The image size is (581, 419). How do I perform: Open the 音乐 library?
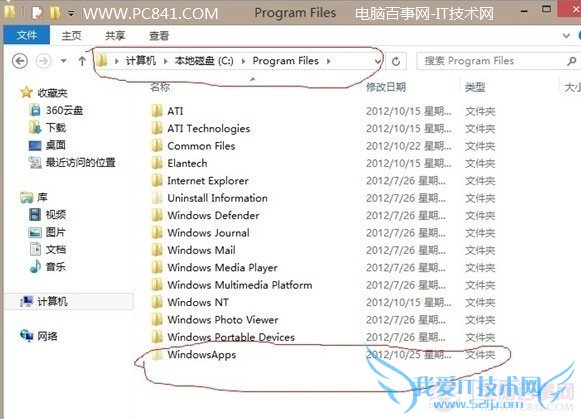56,267
